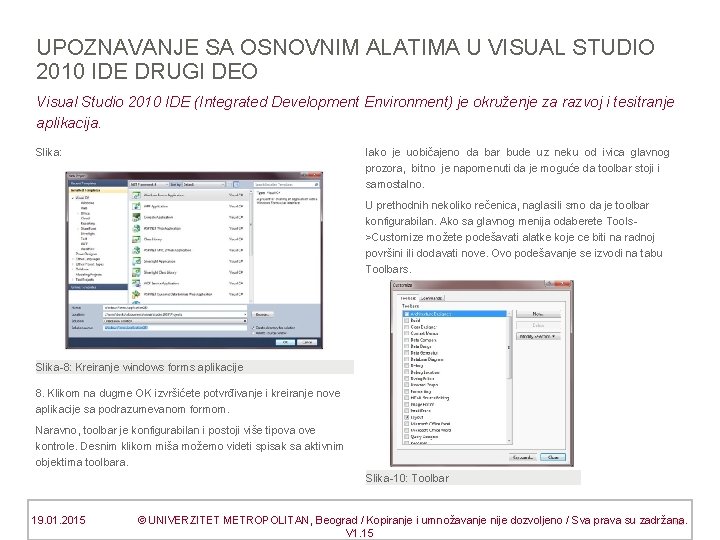The image size is (720, 540).
Task: Click Cancel in the New Project dialog
Action: tap(307, 342)
